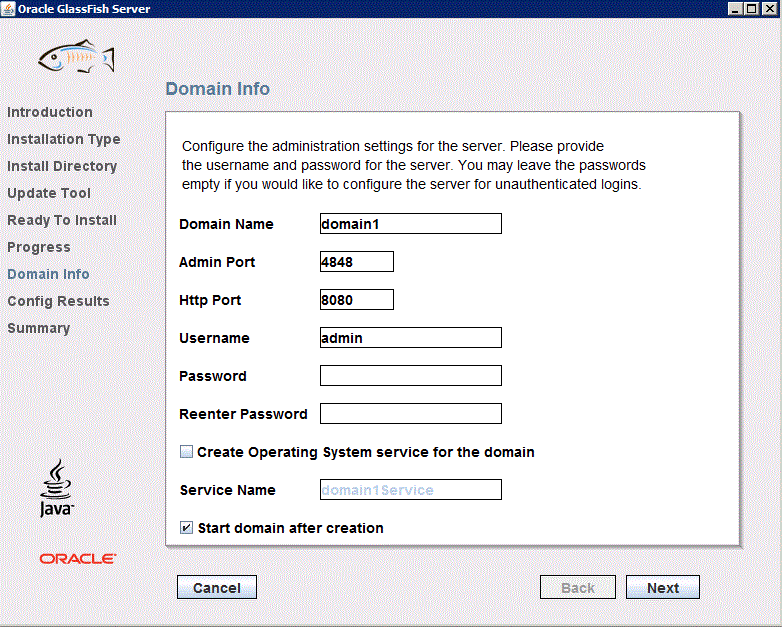Click the GlassFish fish logo

(x=76, y=56)
